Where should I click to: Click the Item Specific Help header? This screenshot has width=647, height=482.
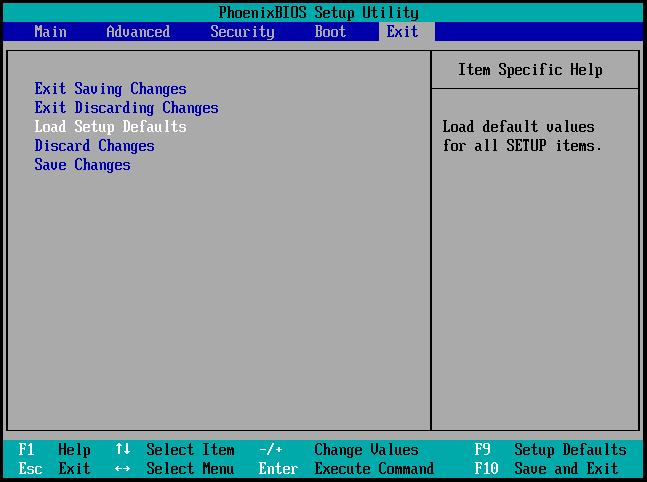(x=531, y=70)
